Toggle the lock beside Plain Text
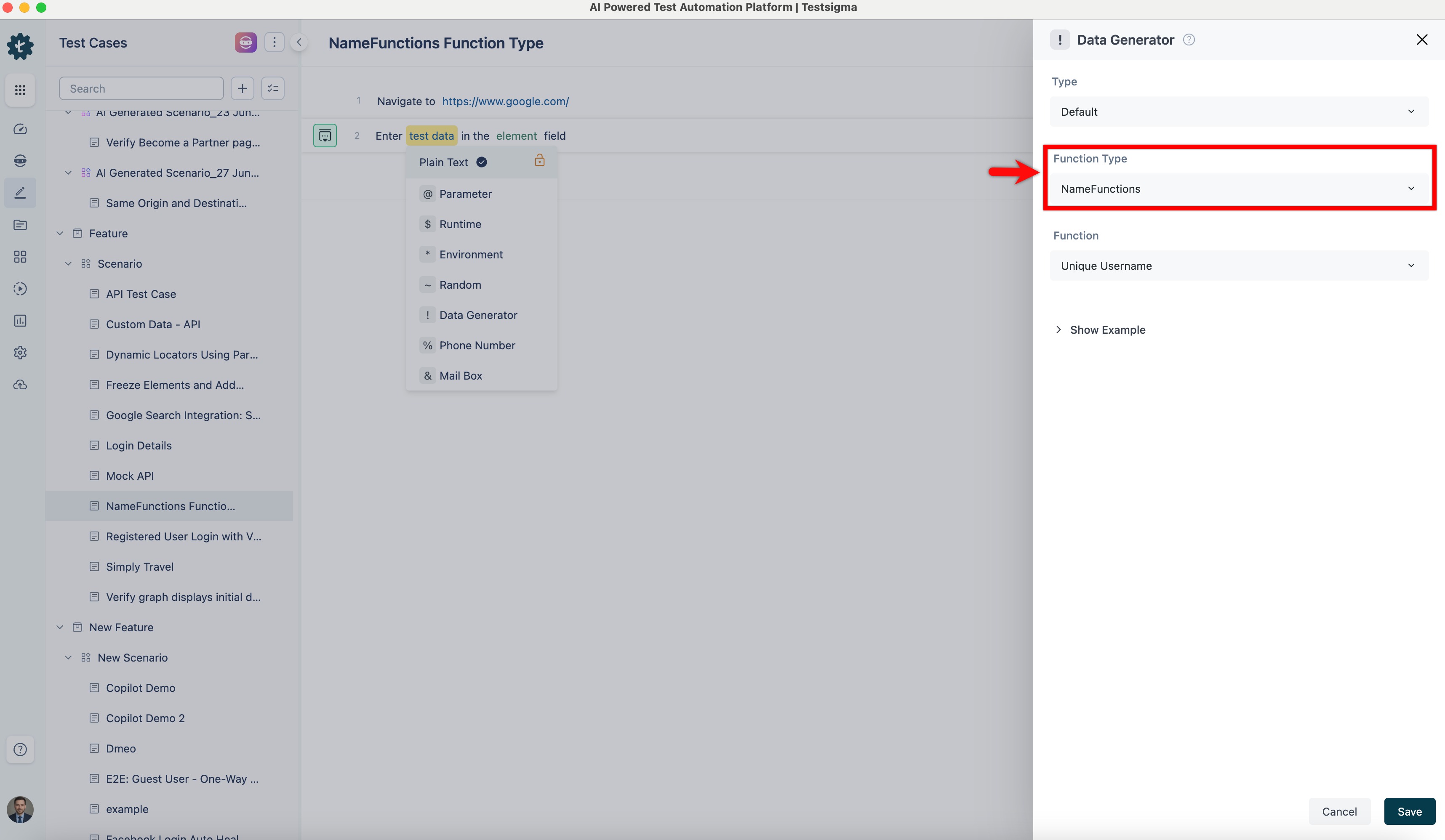Viewport: 1445px width, 840px height. click(539, 161)
